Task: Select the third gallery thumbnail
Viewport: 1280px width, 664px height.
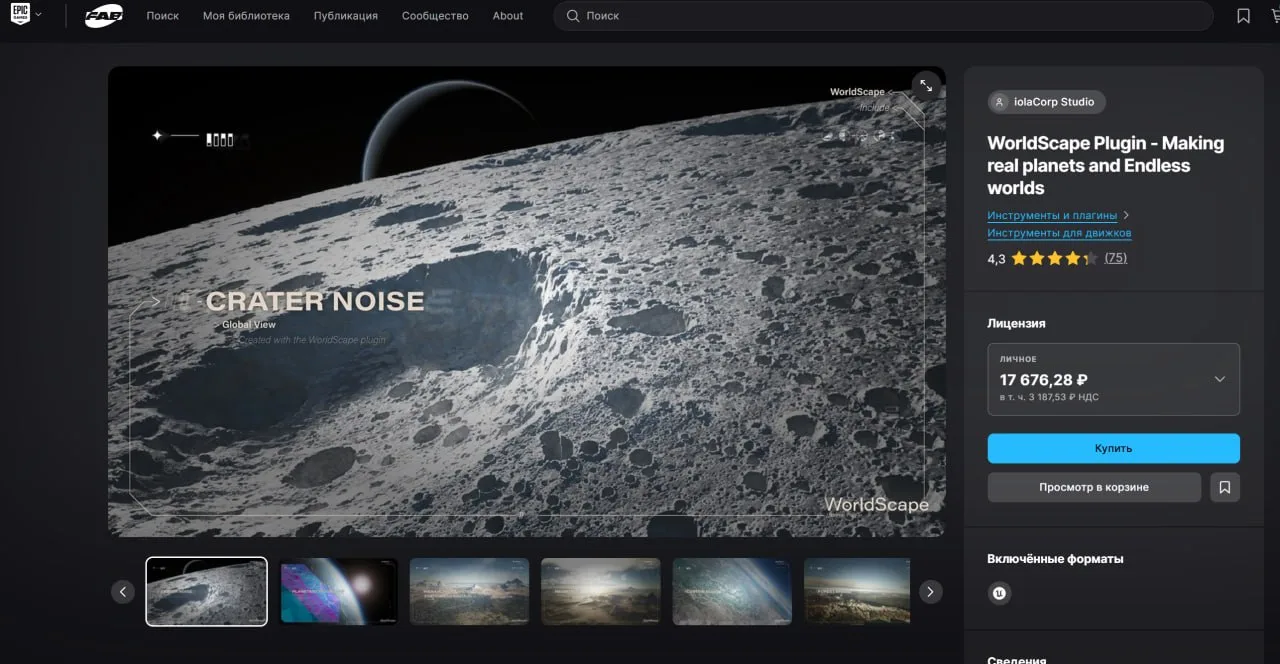Action: tap(469, 592)
